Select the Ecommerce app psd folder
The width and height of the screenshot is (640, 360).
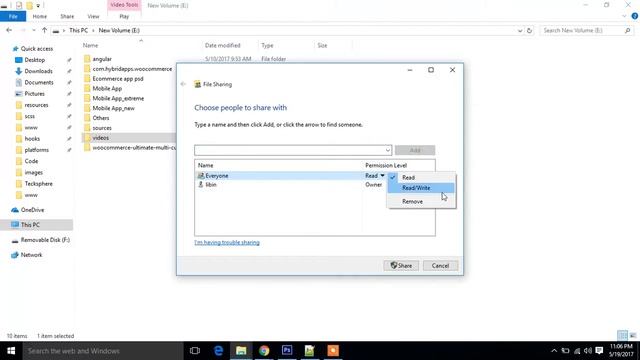[118, 79]
